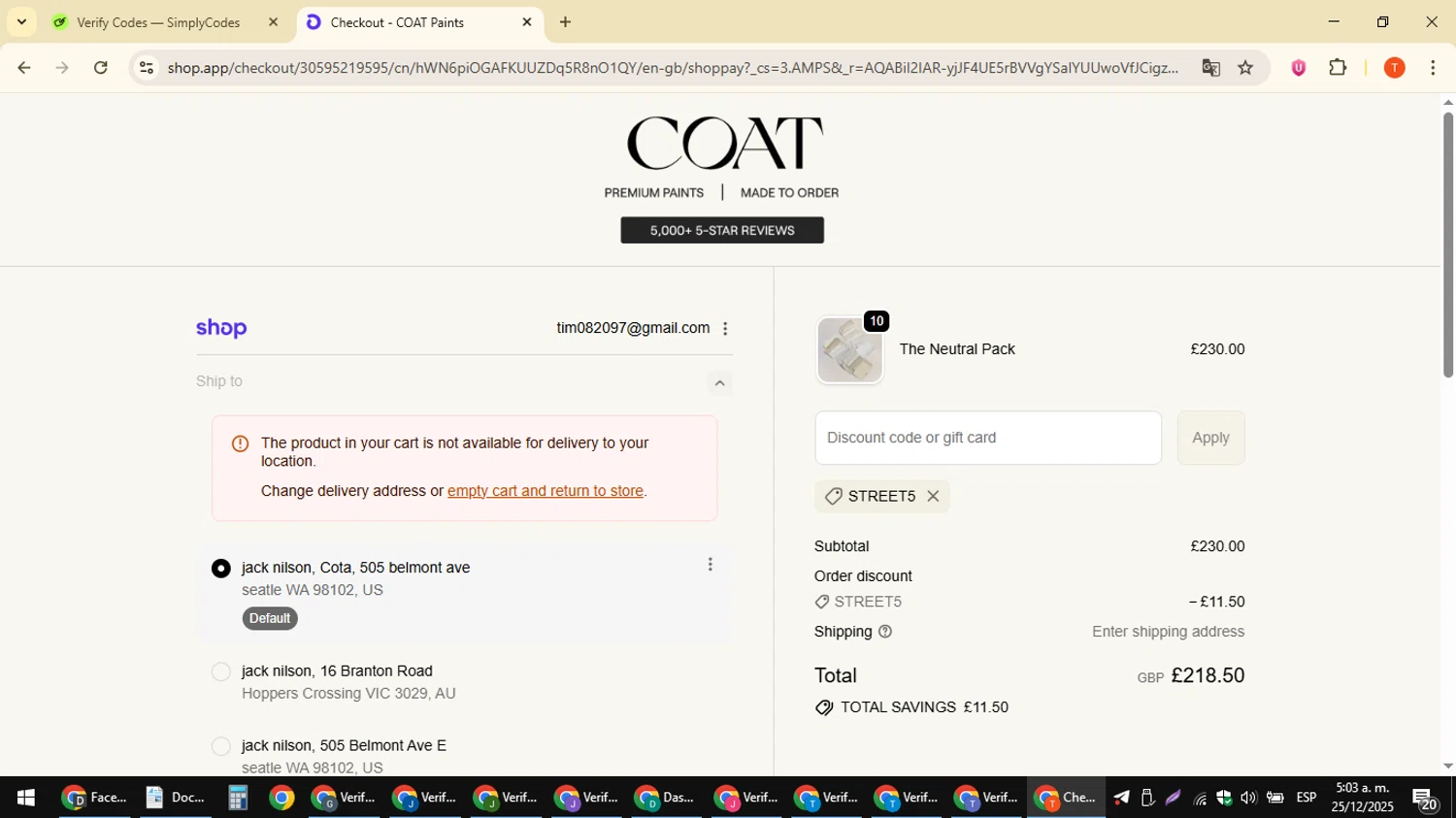This screenshot has height=818, width=1456.
Task: Click the COAT logo
Action: tap(725, 143)
